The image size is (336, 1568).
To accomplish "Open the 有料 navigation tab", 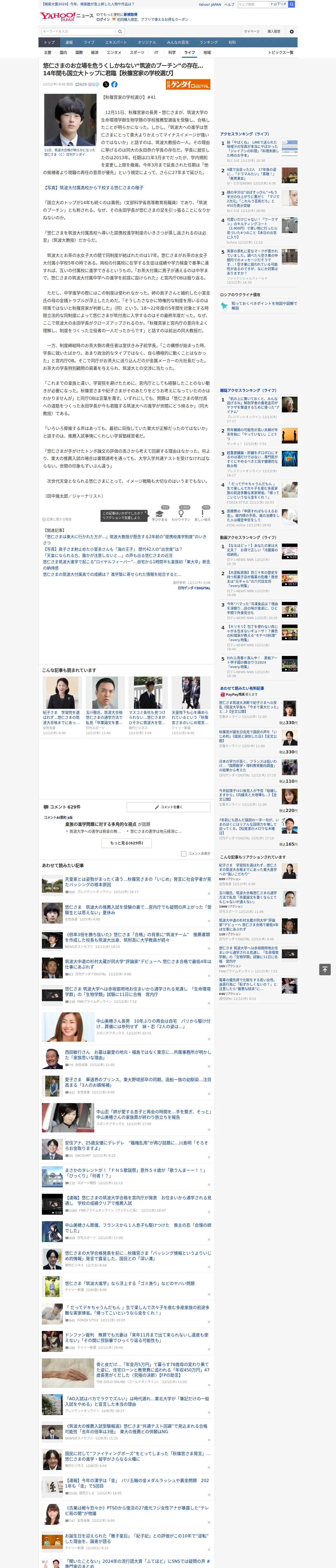I will pos(232,42).
